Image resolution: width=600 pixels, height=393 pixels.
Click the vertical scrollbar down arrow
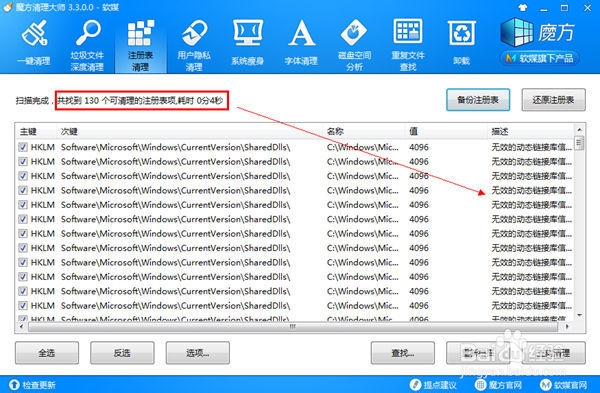pos(579,315)
